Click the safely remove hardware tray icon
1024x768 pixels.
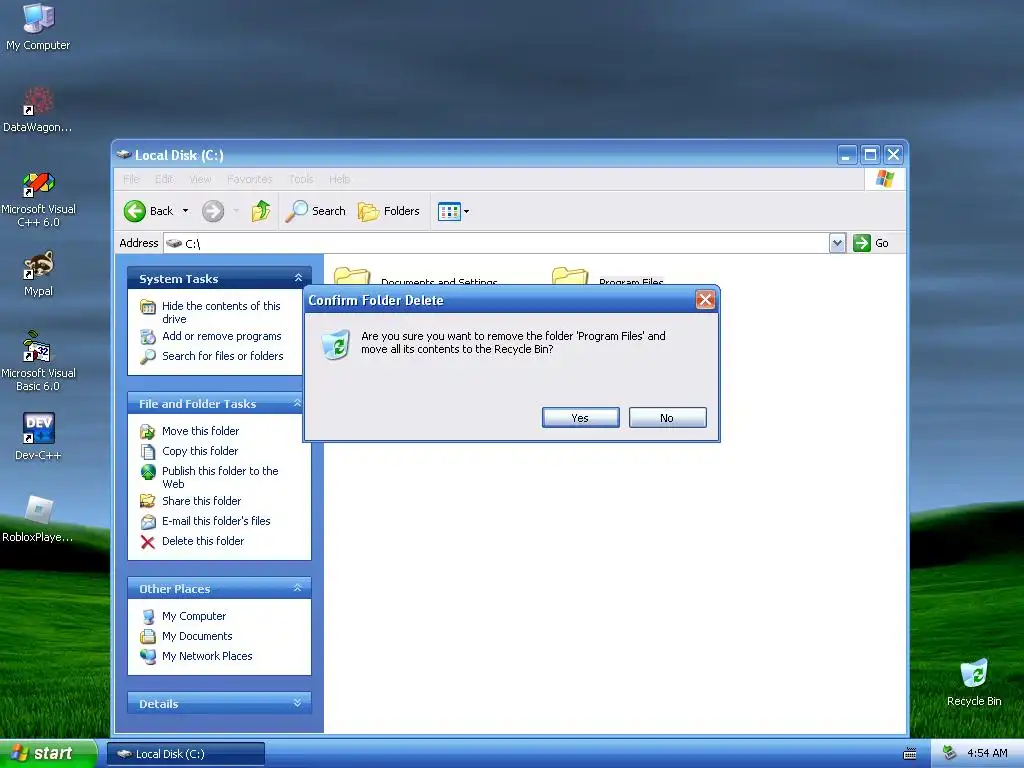(x=950, y=753)
